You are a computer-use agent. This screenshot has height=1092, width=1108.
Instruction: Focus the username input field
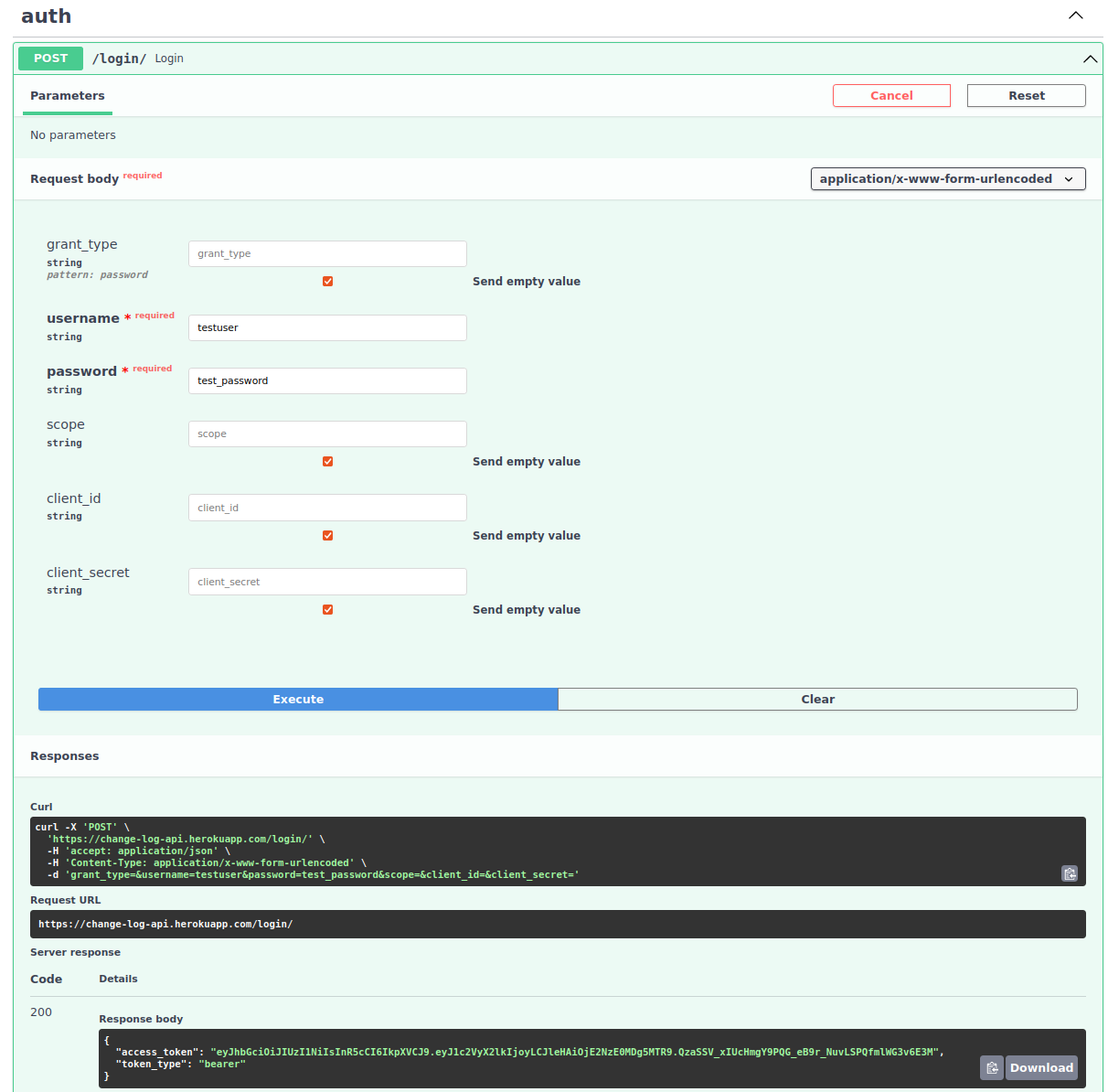327,327
